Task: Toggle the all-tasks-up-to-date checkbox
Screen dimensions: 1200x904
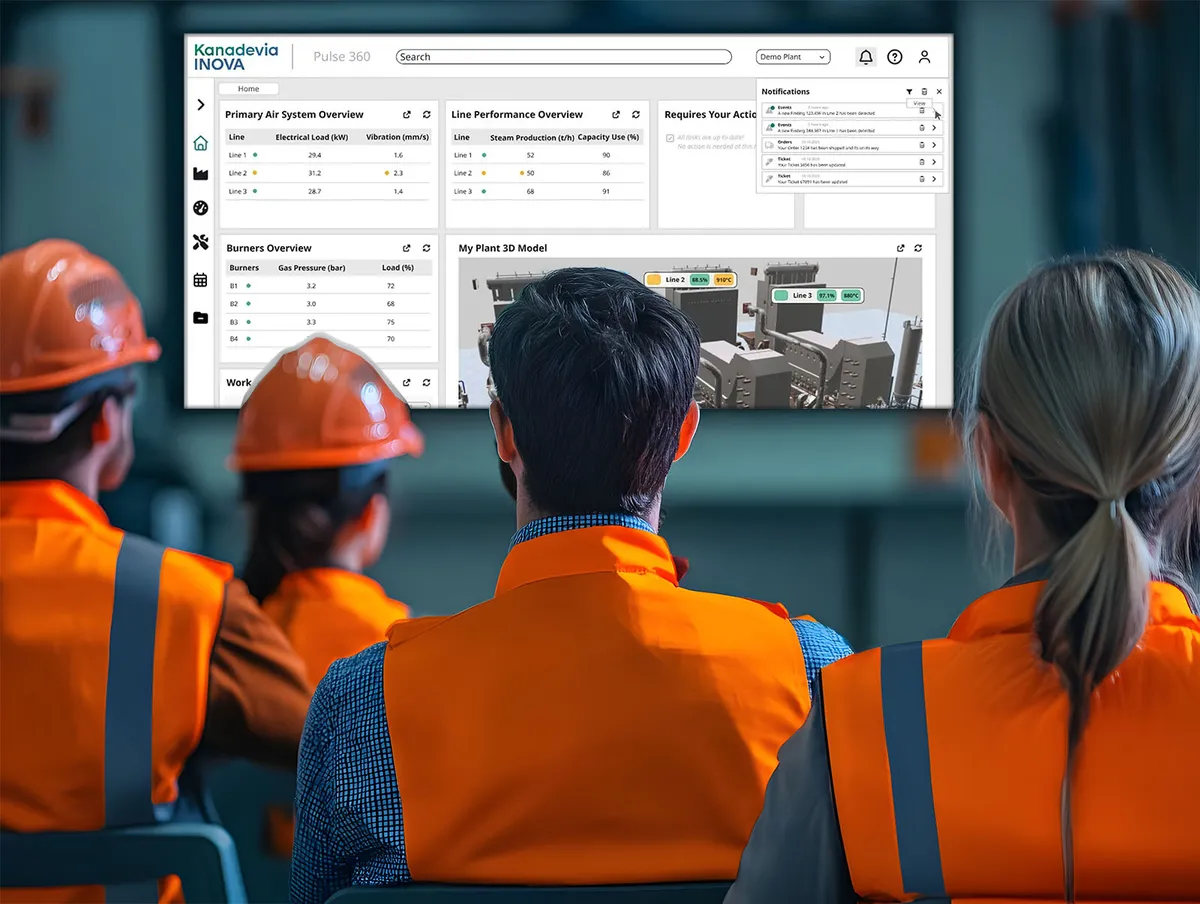Action: click(670, 138)
